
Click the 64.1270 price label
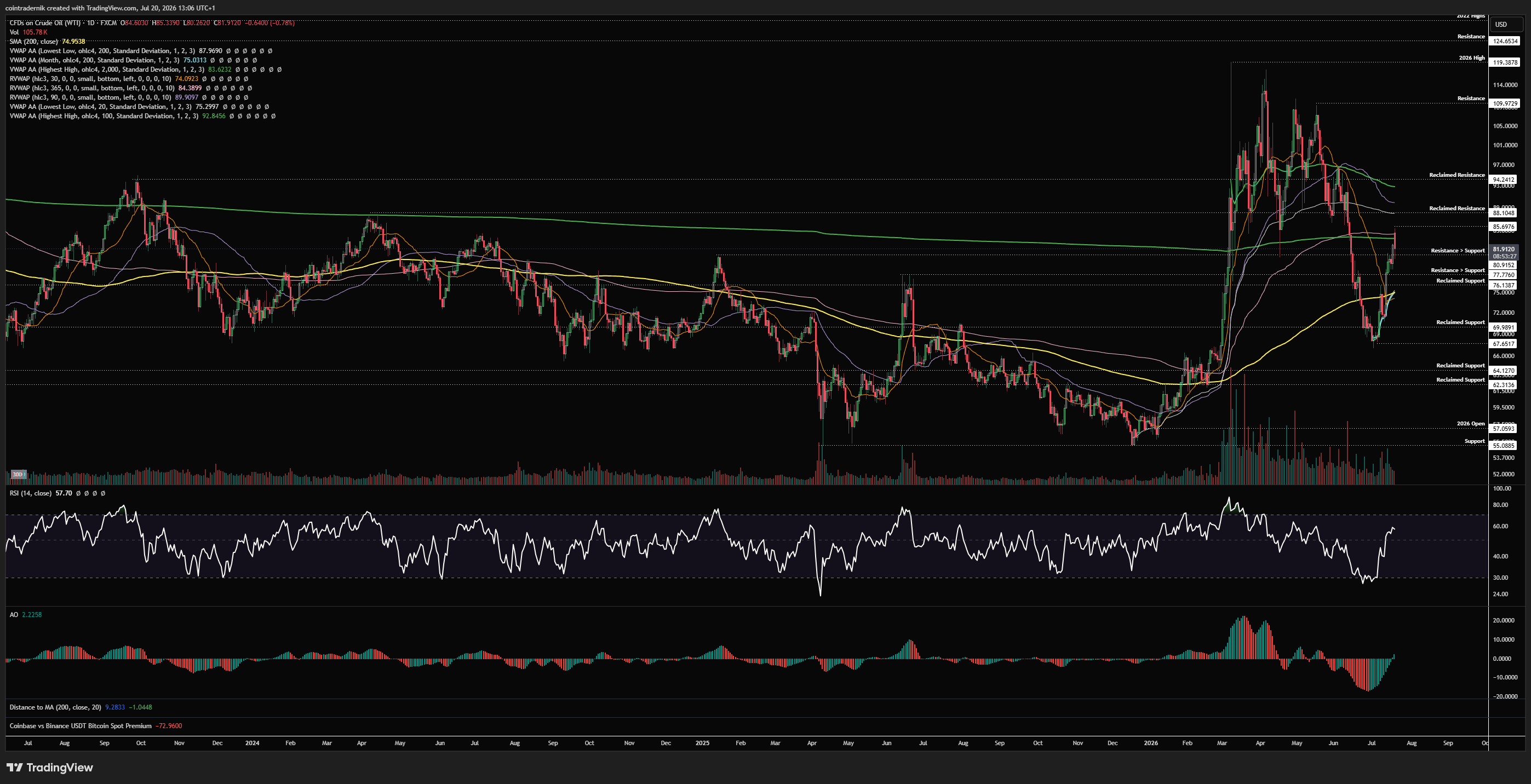(x=1504, y=371)
